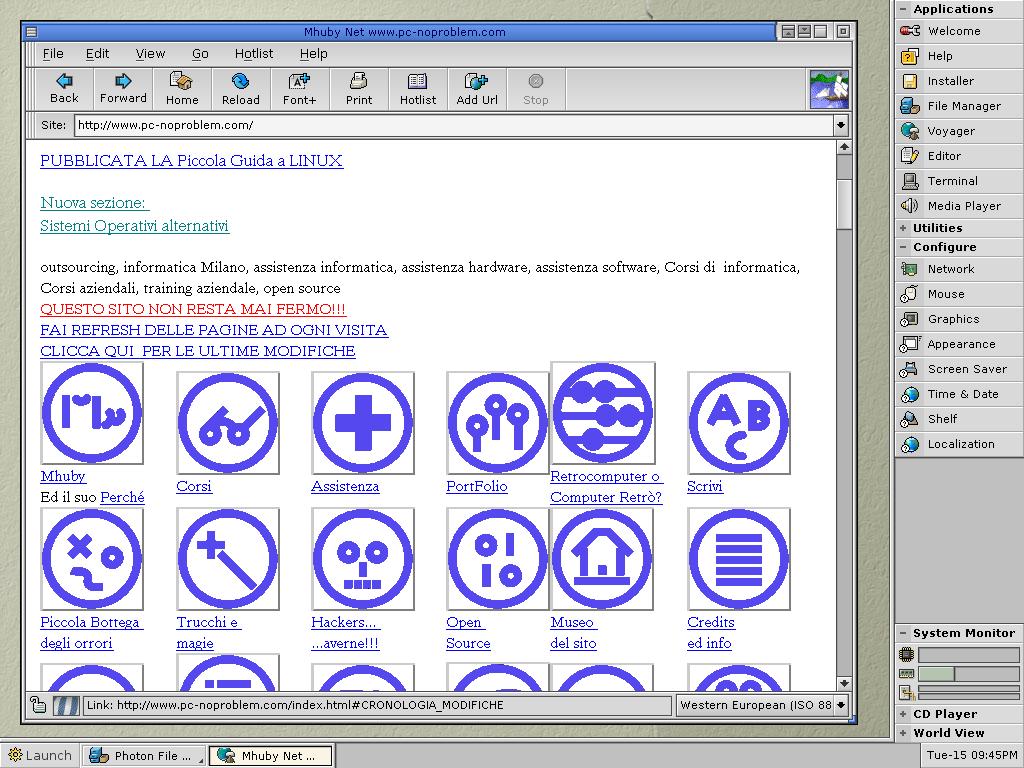Launch Media Player from the shelf
1024x768 pixels.
963,206
